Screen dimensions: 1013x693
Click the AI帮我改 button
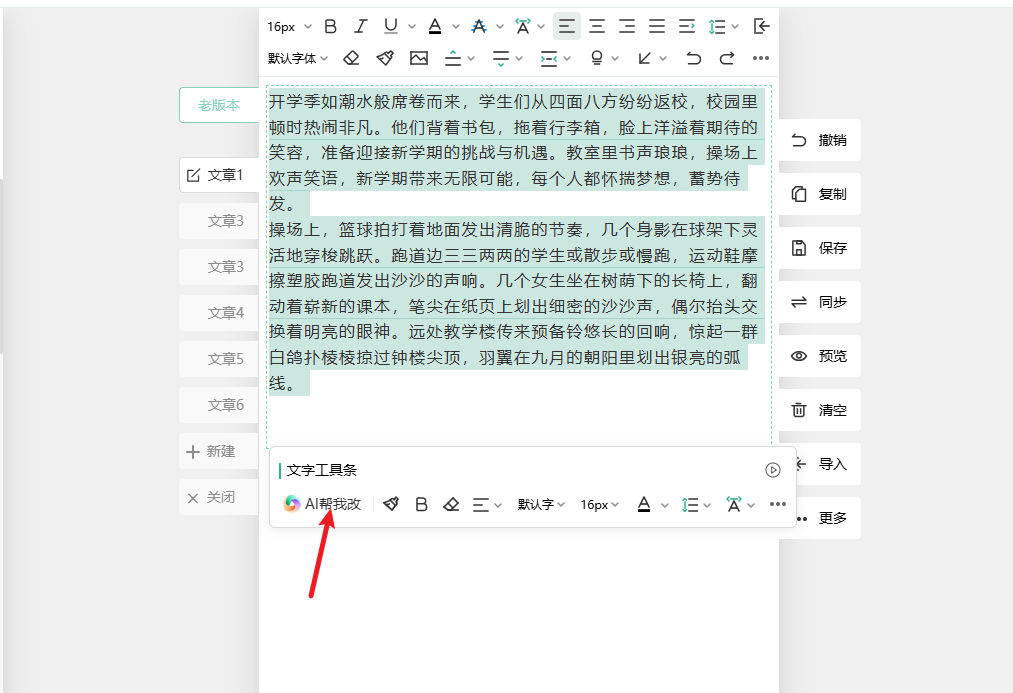click(323, 504)
